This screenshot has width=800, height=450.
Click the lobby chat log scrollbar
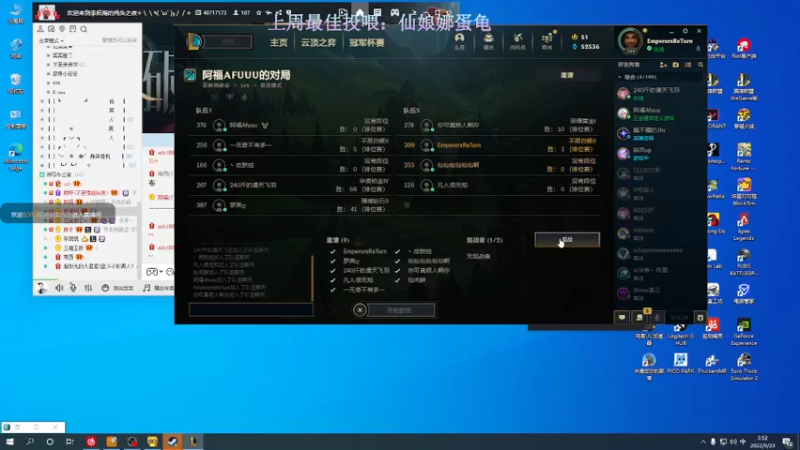[312, 278]
